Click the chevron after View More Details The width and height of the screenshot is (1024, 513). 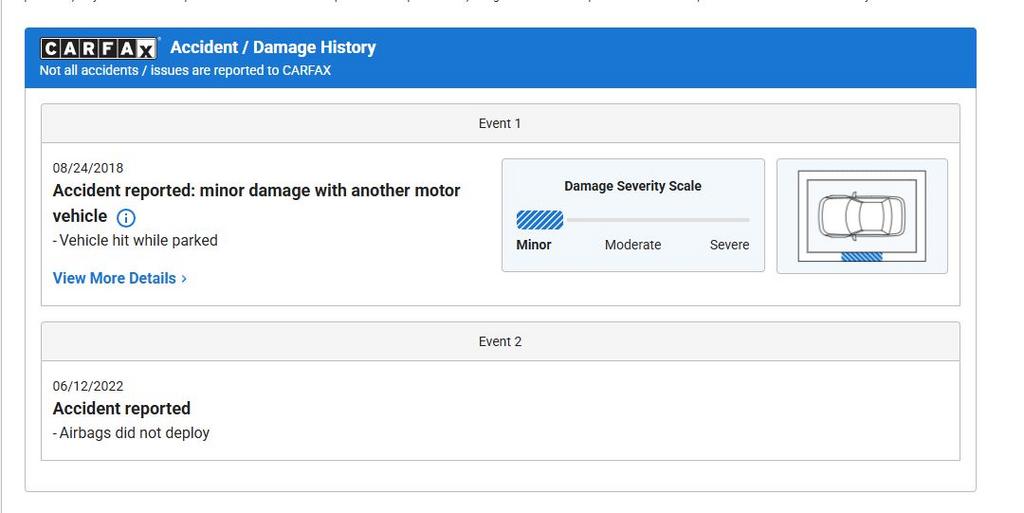pos(184,279)
